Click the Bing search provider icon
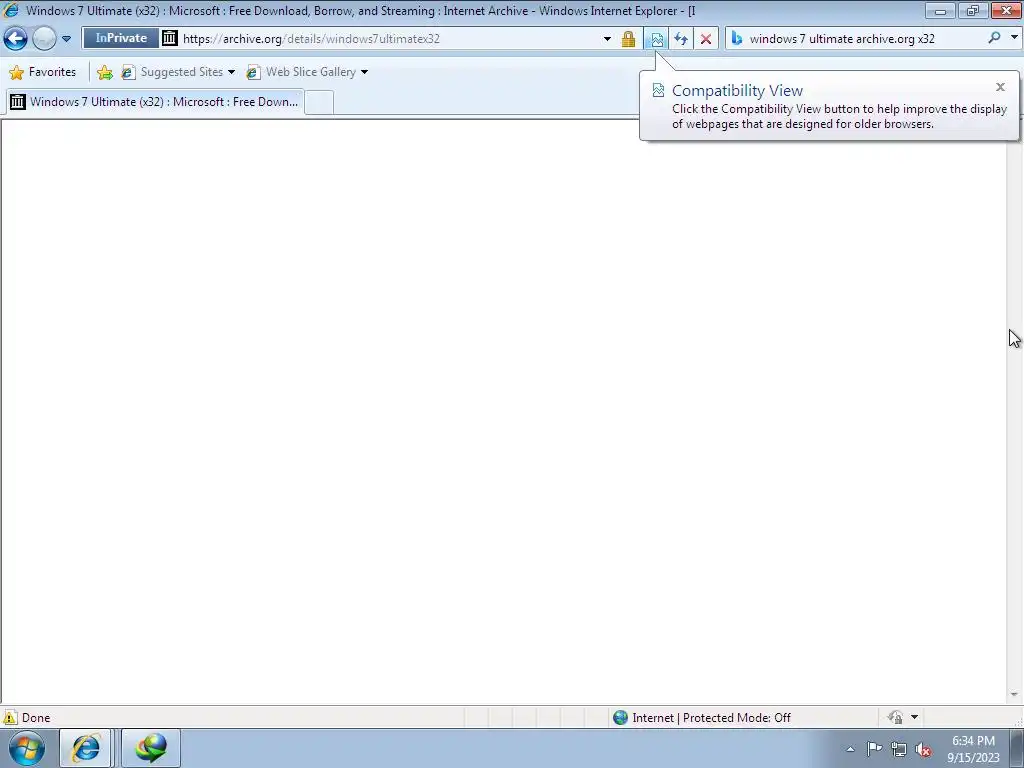 737,39
